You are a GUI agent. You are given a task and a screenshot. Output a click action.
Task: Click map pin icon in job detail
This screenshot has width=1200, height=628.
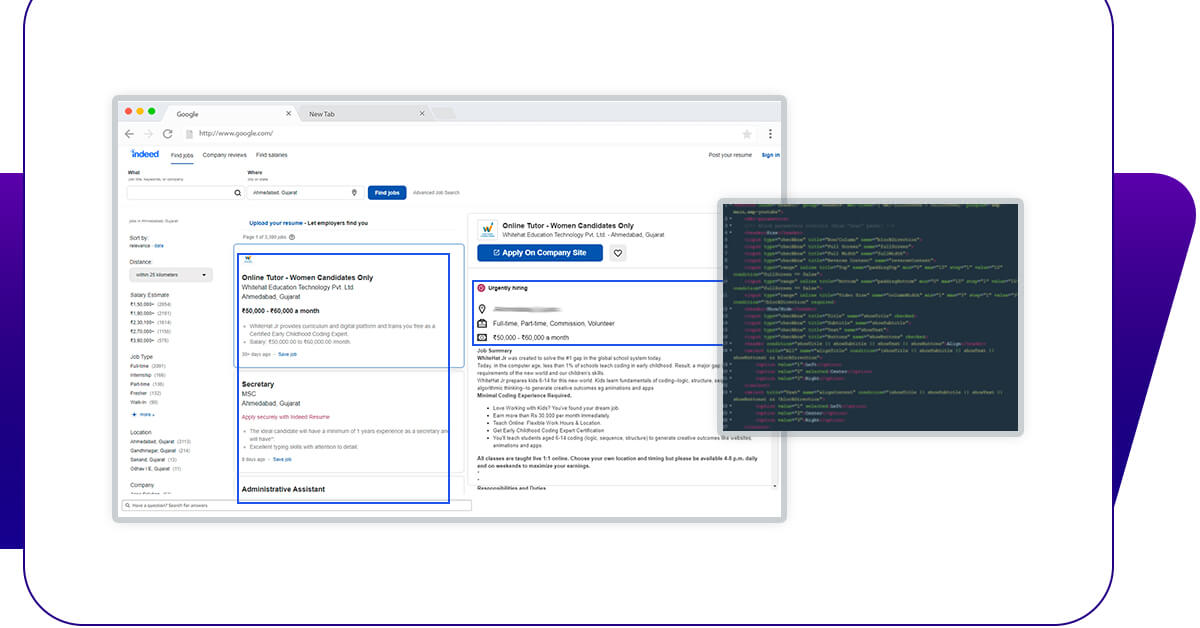(x=482, y=309)
